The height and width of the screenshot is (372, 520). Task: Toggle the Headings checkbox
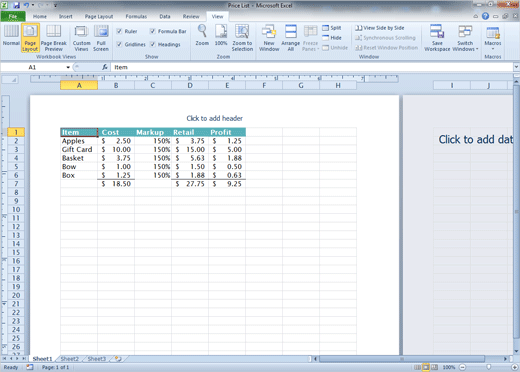tap(152, 44)
